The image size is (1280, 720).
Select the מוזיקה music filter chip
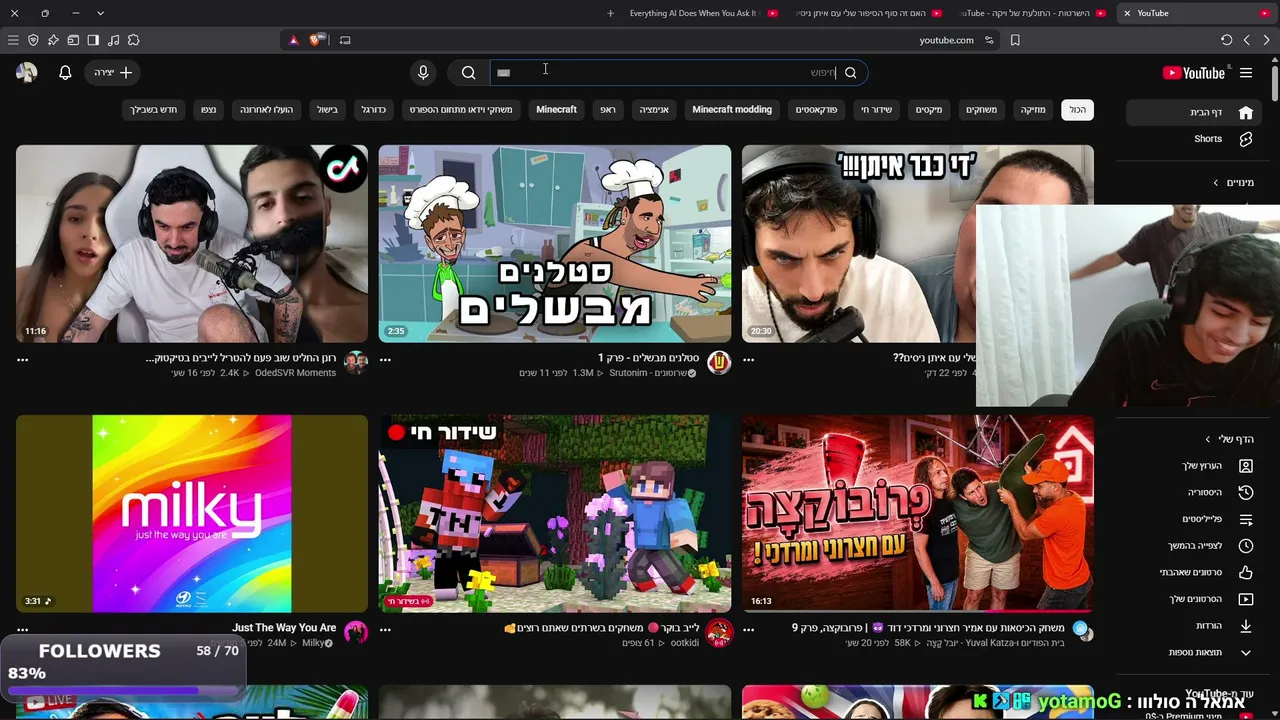pos(1033,110)
